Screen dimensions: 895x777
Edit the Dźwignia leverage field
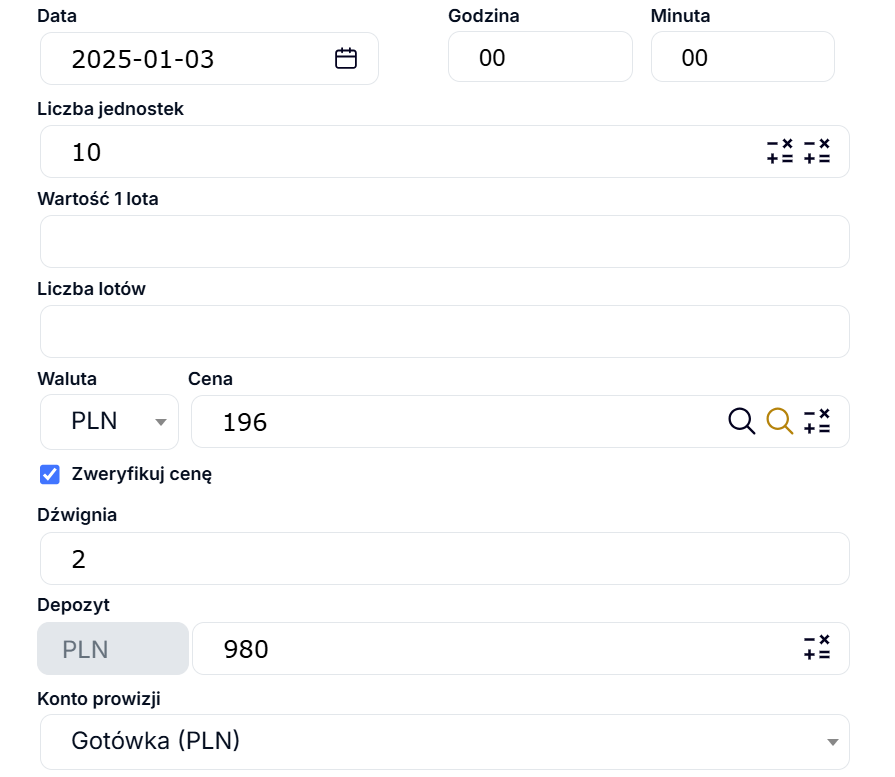pos(444,558)
